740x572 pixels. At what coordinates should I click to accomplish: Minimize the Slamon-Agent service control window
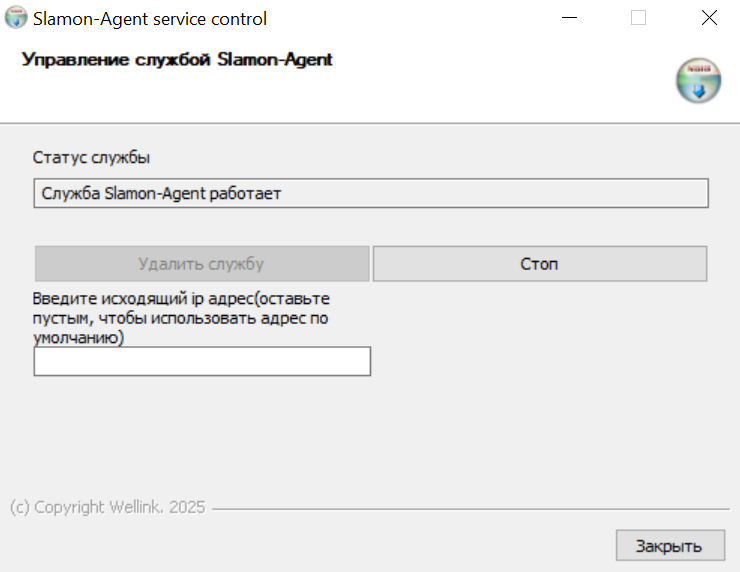[x=569, y=18]
